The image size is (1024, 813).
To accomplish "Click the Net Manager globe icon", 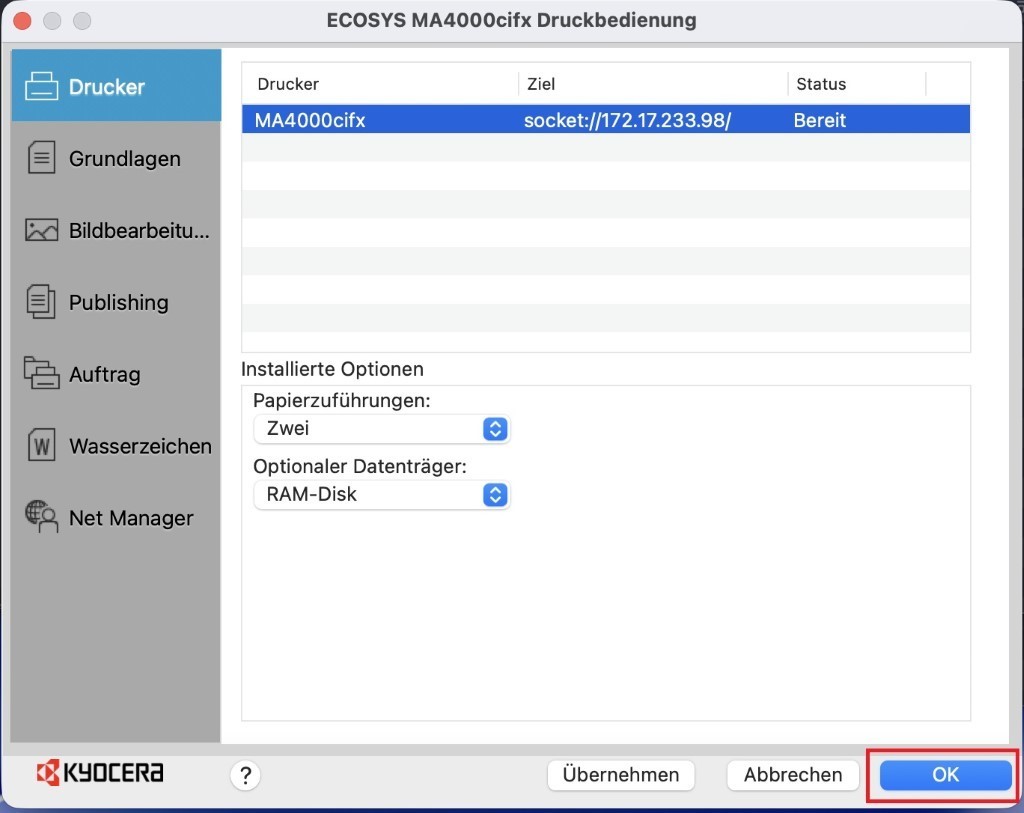I will tap(41, 517).
